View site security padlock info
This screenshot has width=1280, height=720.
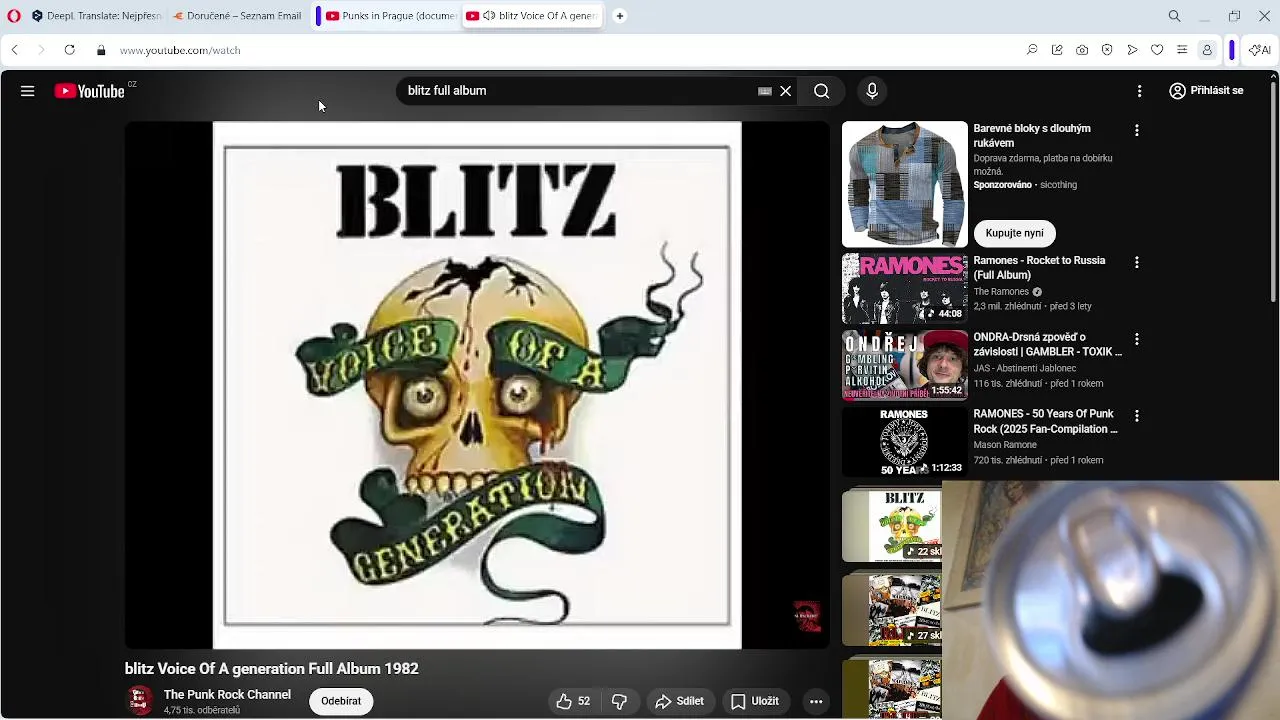[x=101, y=50]
